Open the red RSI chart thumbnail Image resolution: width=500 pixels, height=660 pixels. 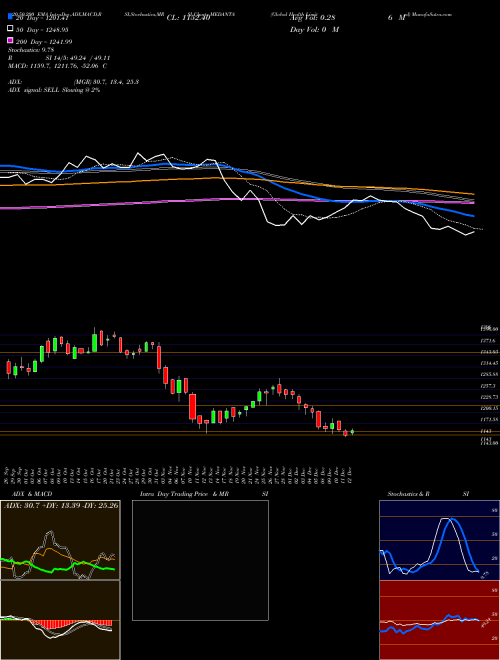point(439,620)
